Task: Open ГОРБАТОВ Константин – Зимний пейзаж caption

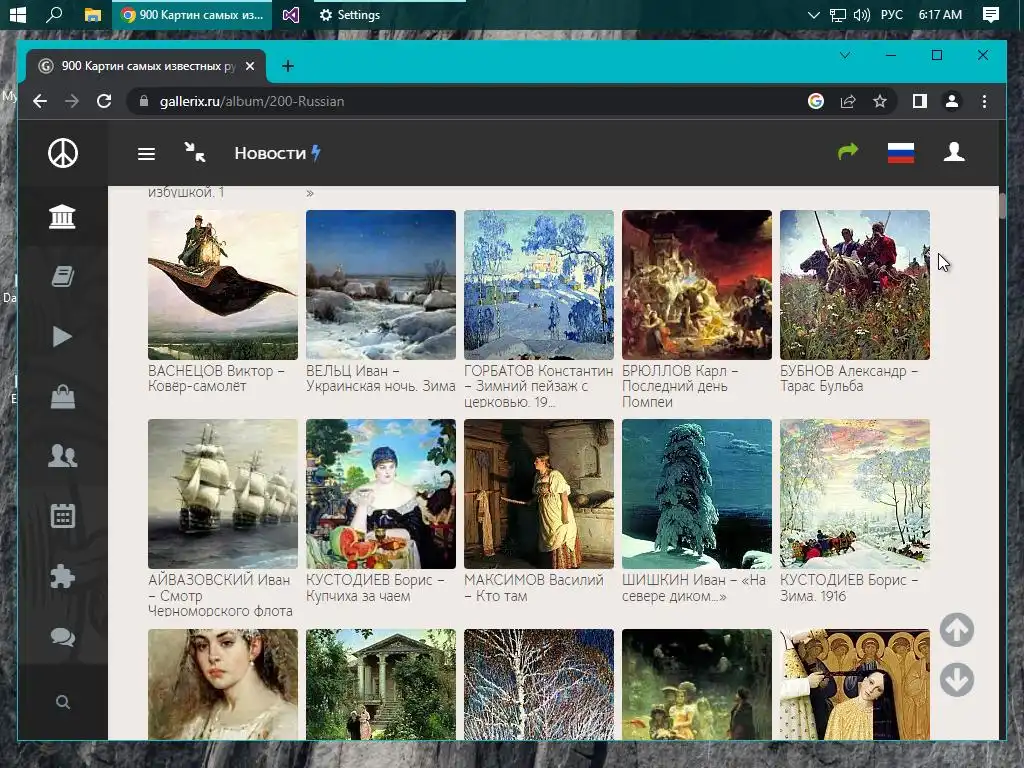Action: point(539,386)
